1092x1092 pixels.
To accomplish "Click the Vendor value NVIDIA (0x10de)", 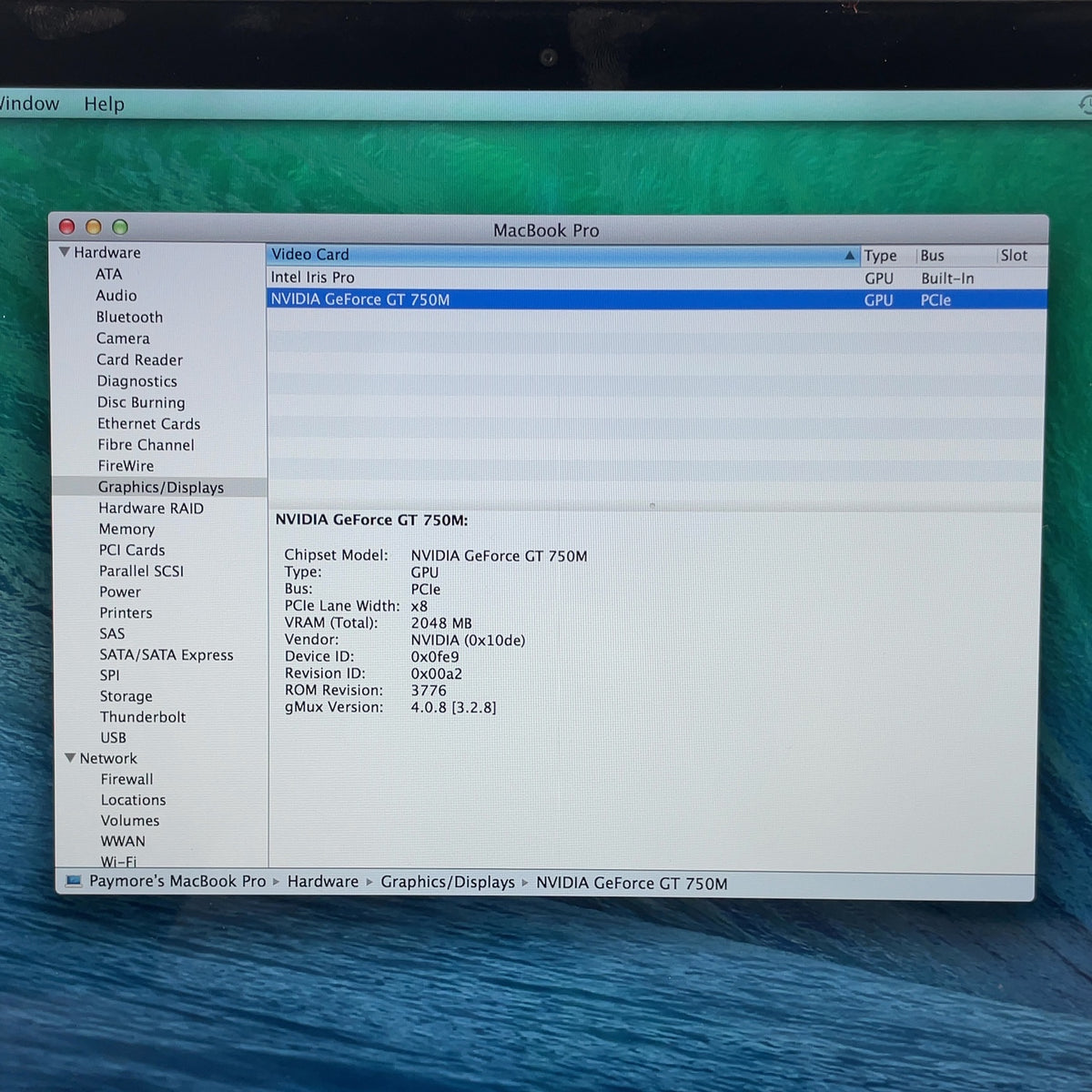I will pos(468,640).
